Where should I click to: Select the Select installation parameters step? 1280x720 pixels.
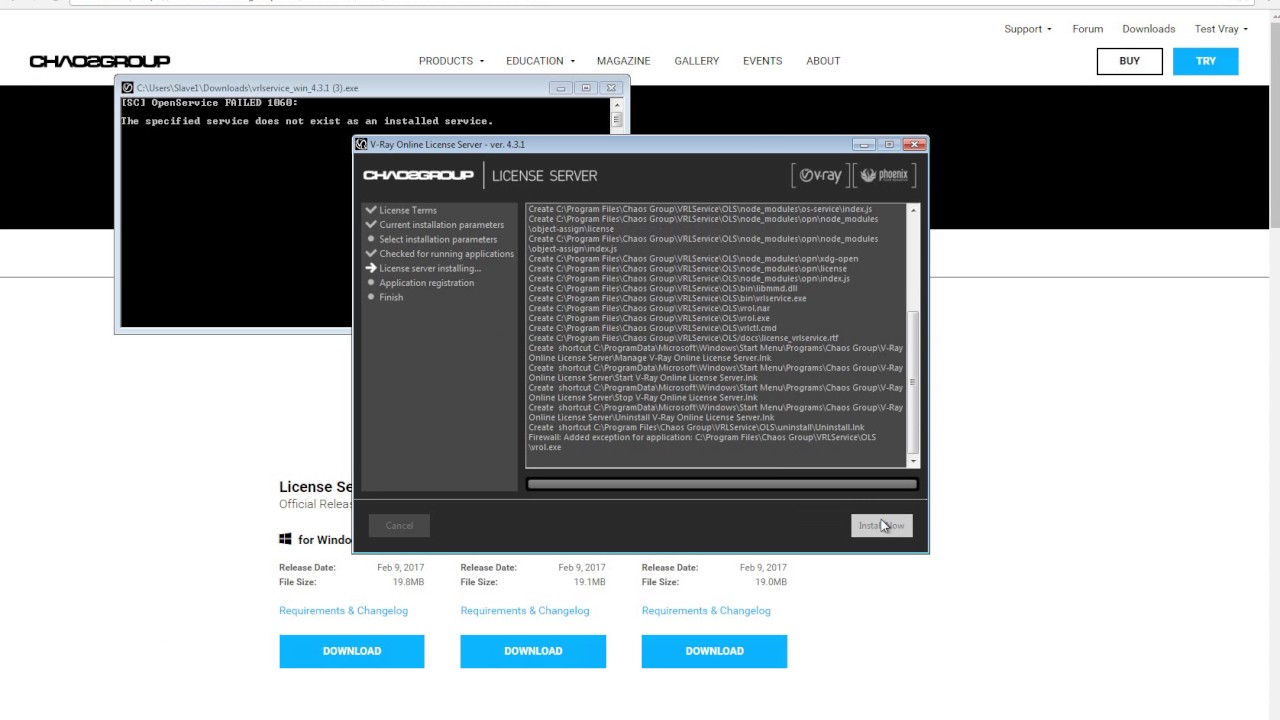coord(437,239)
